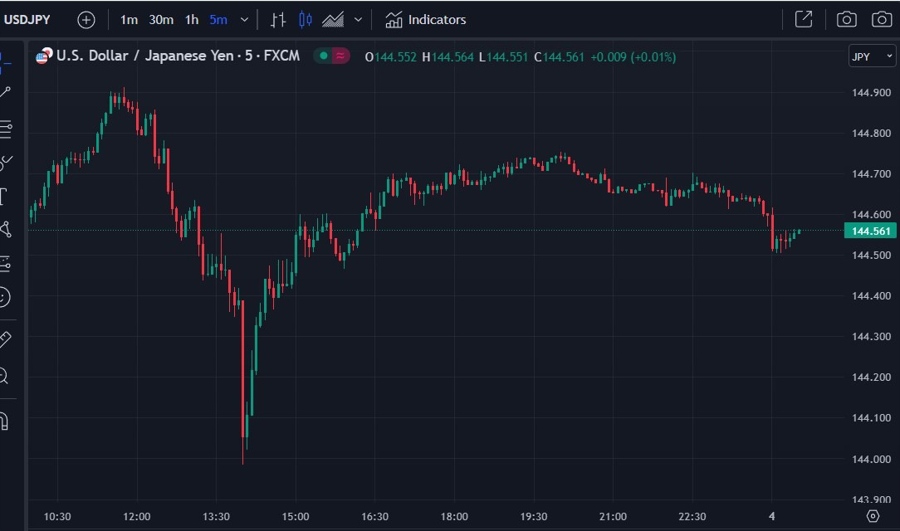The image size is (900, 531).
Task: Click the USD/JPY flag icon
Action: click(44, 56)
